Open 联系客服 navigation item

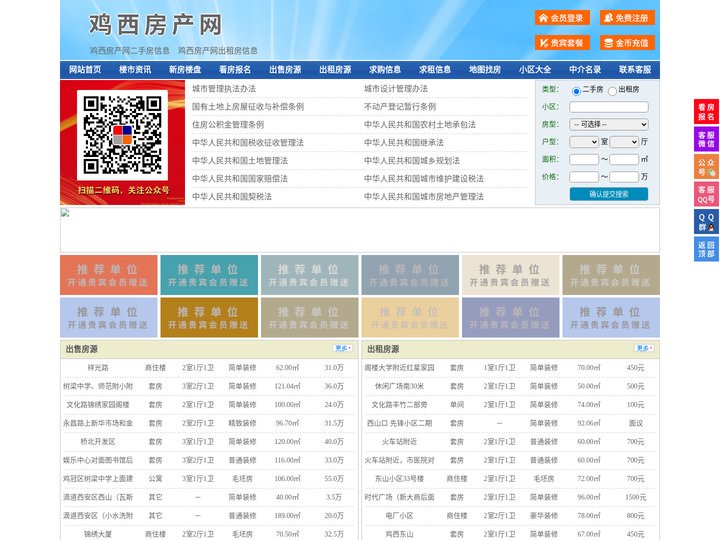pyautogui.click(x=635, y=69)
